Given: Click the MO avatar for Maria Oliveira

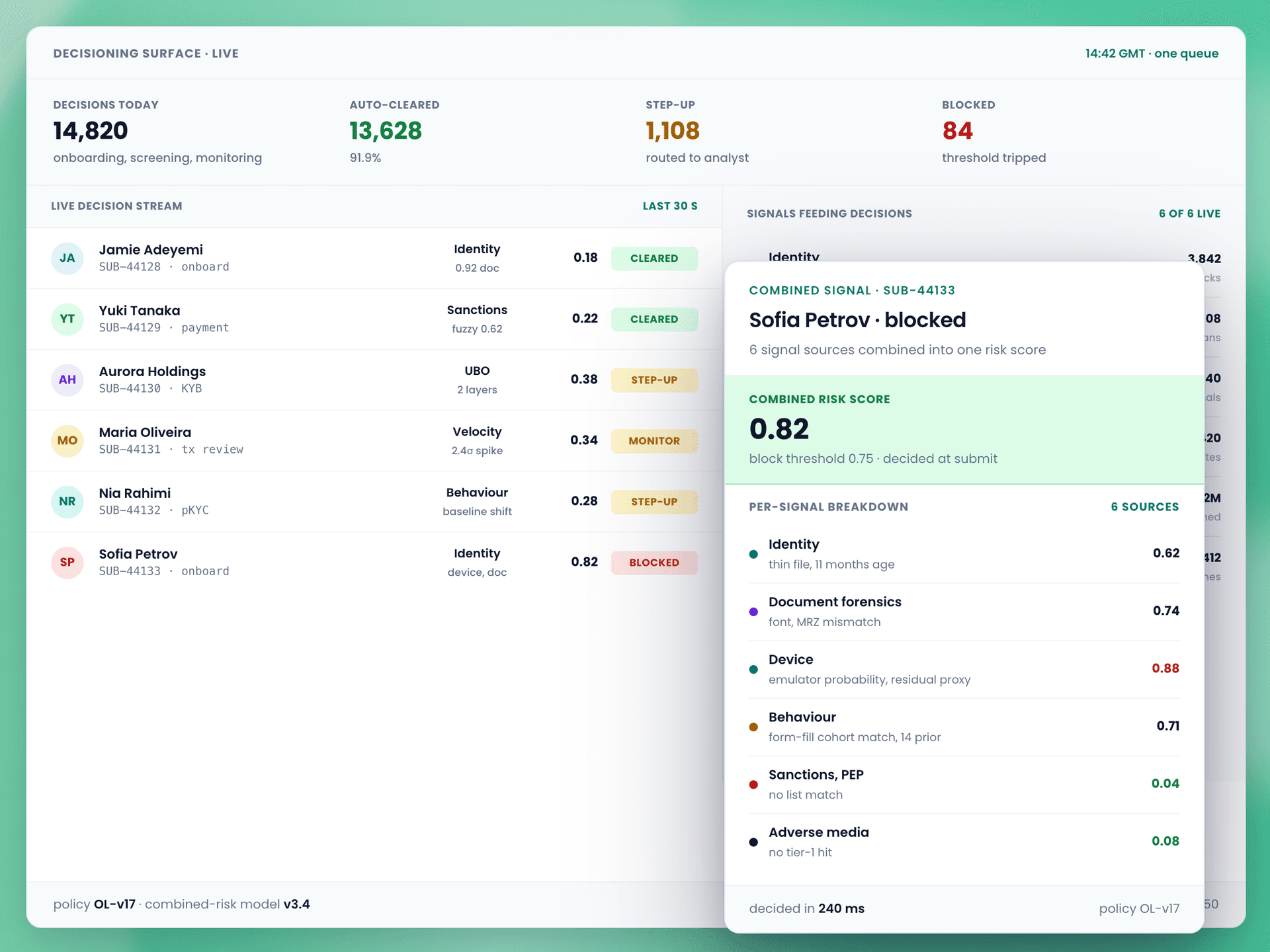Looking at the screenshot, I should [x=67, y=440].
